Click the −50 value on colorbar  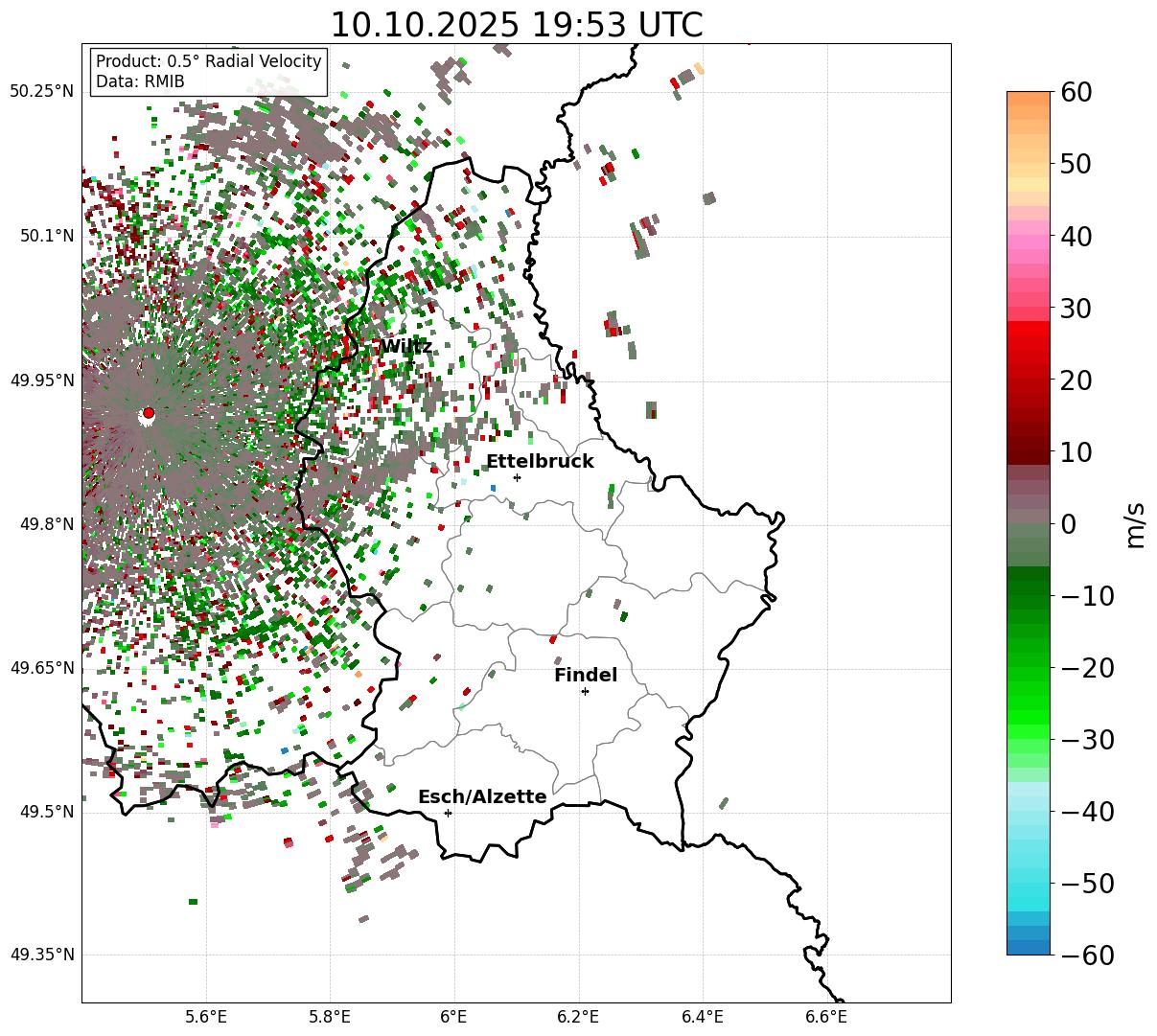(1087, 883)
